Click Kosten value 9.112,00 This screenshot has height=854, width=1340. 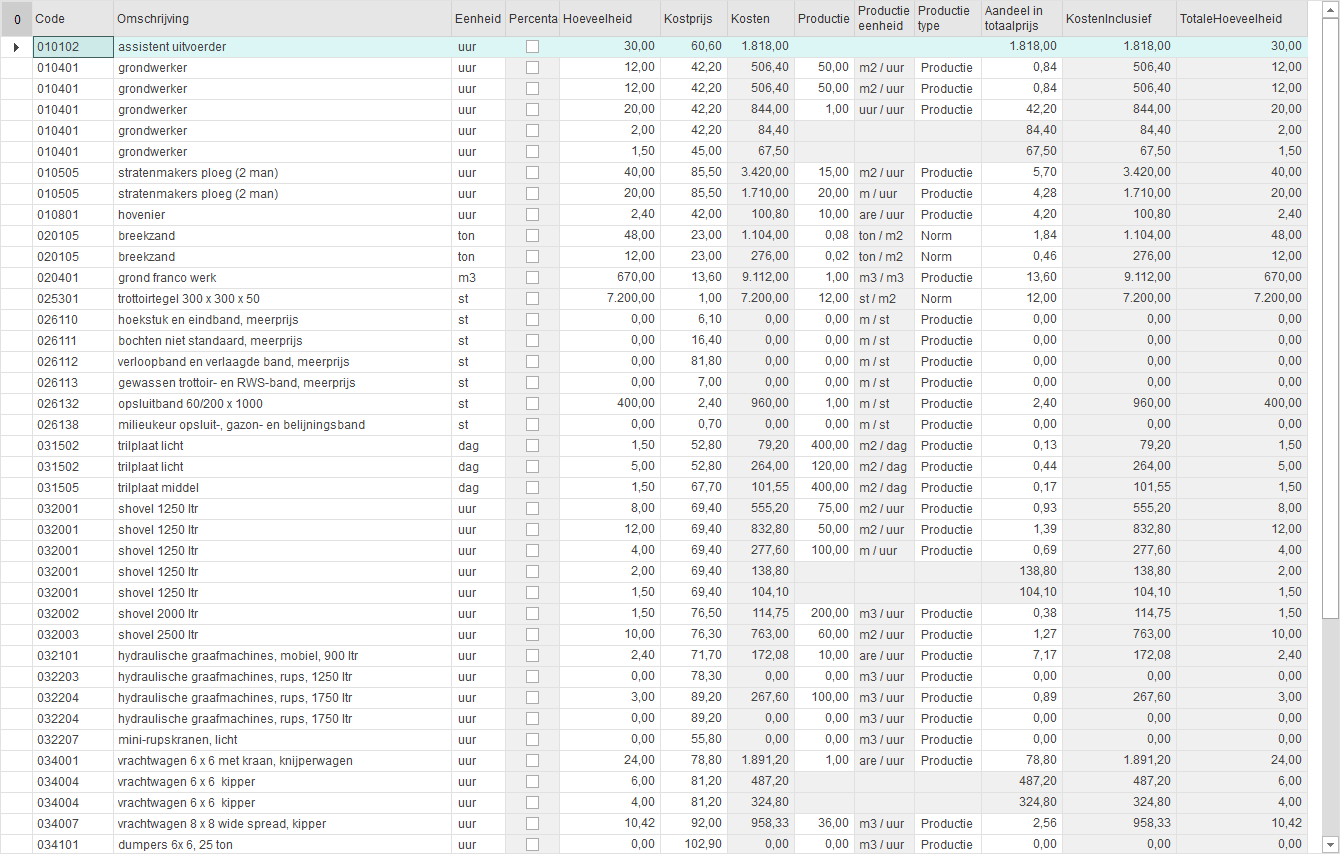click(x=760, y=278)
